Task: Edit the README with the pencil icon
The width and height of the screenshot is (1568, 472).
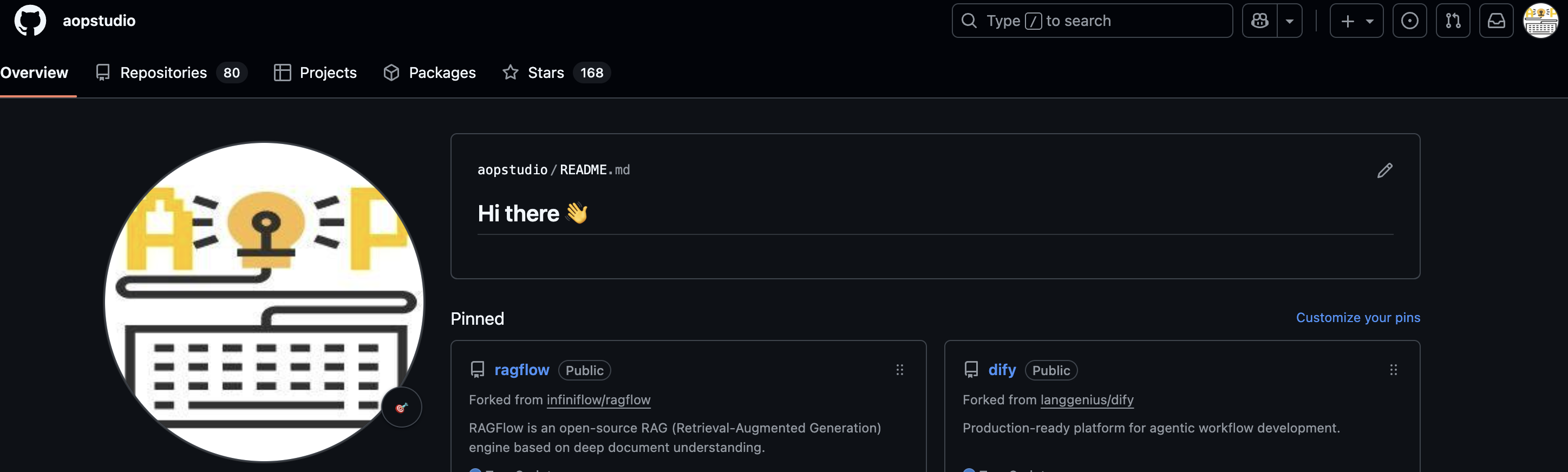Action: [1384, 171]
